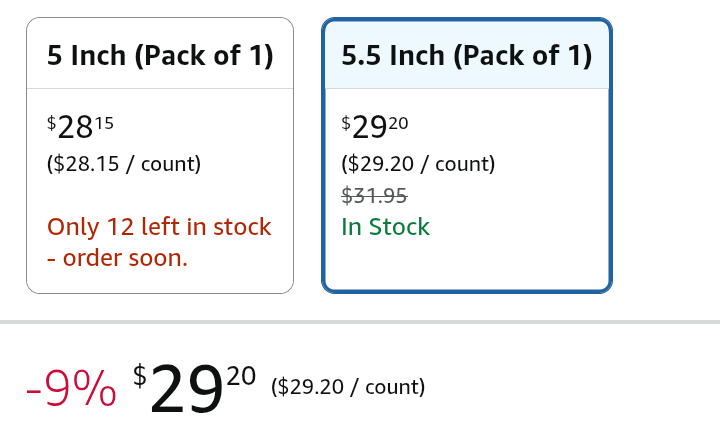Image resolution: width=720 pixels, height=427 pixels.
Task: Click the superscript cents '15' in the 5 Inch card
Action: pyautogui.click(x=104, y=123)
